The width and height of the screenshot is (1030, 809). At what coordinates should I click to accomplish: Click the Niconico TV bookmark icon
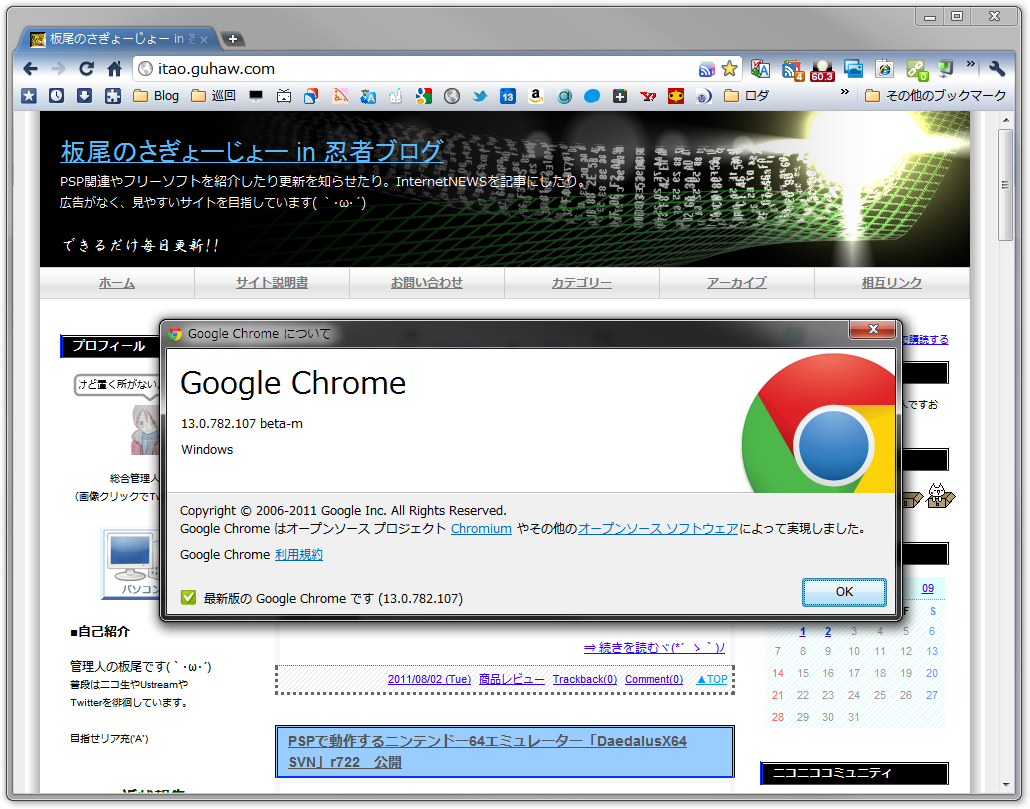point(284,97)
